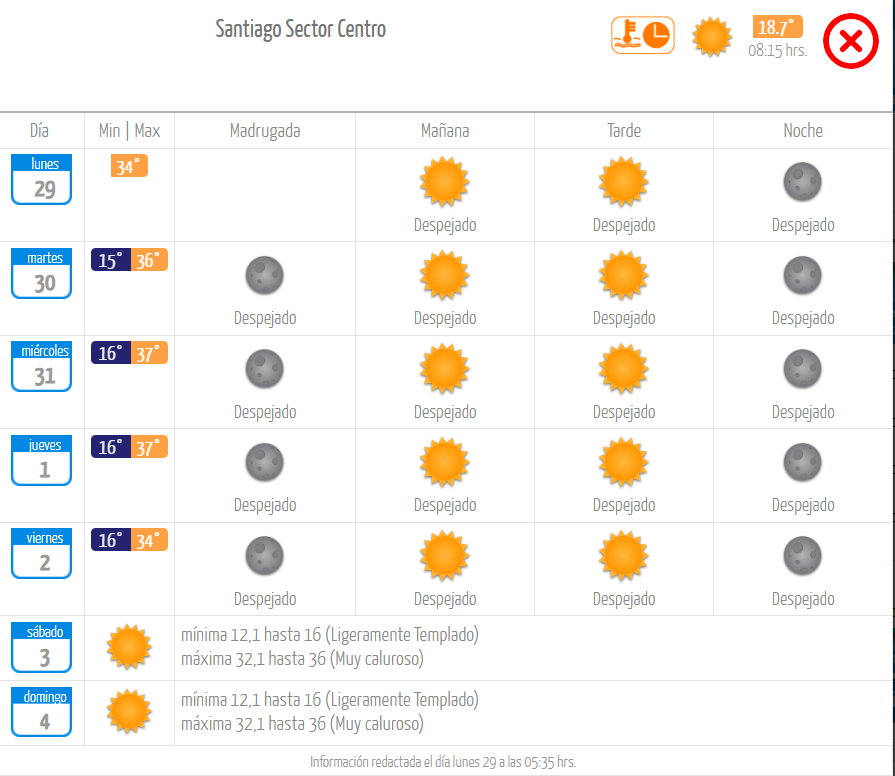Image resolution: width=895 pixels, height=776 pixels.
Task: Select the miércoles 31 calendar icon
Action: (42, 366)
